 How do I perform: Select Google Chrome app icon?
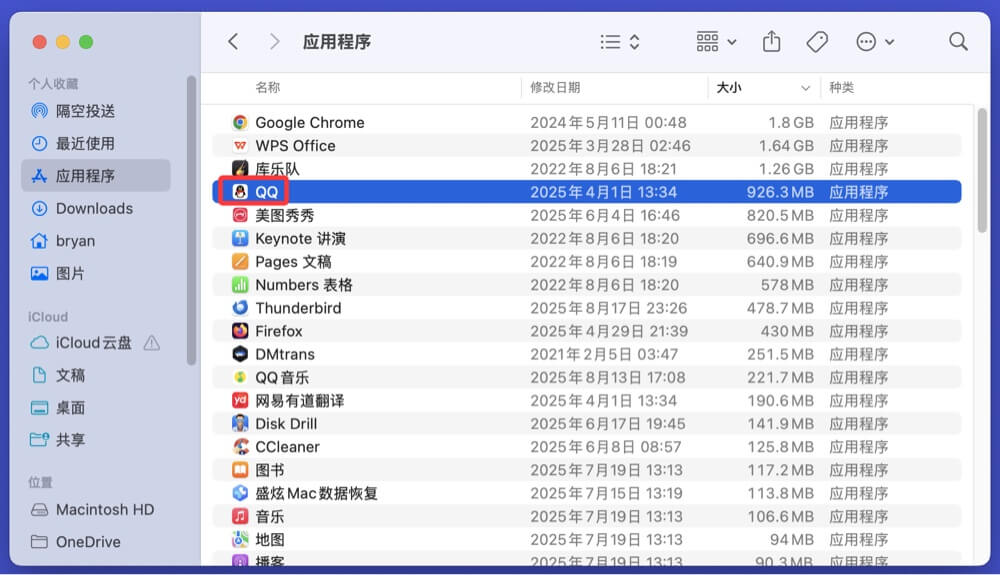click(x=240, y=122)
